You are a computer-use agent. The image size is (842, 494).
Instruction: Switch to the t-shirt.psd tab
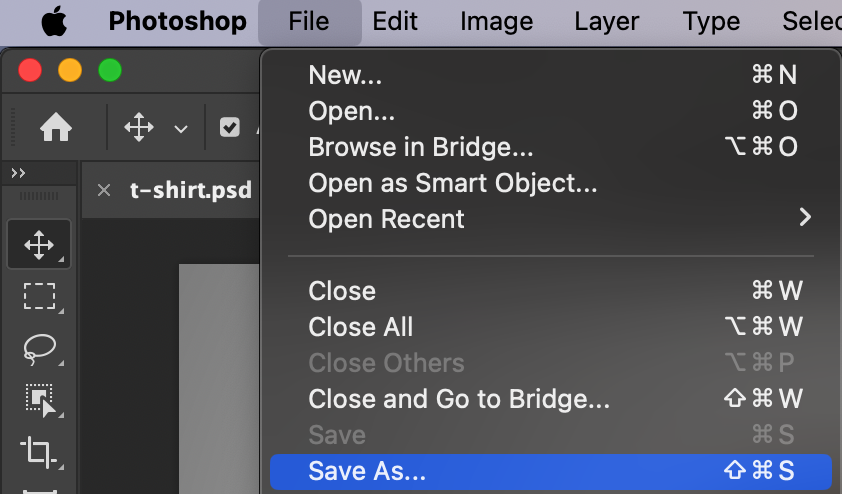[191, 190]
